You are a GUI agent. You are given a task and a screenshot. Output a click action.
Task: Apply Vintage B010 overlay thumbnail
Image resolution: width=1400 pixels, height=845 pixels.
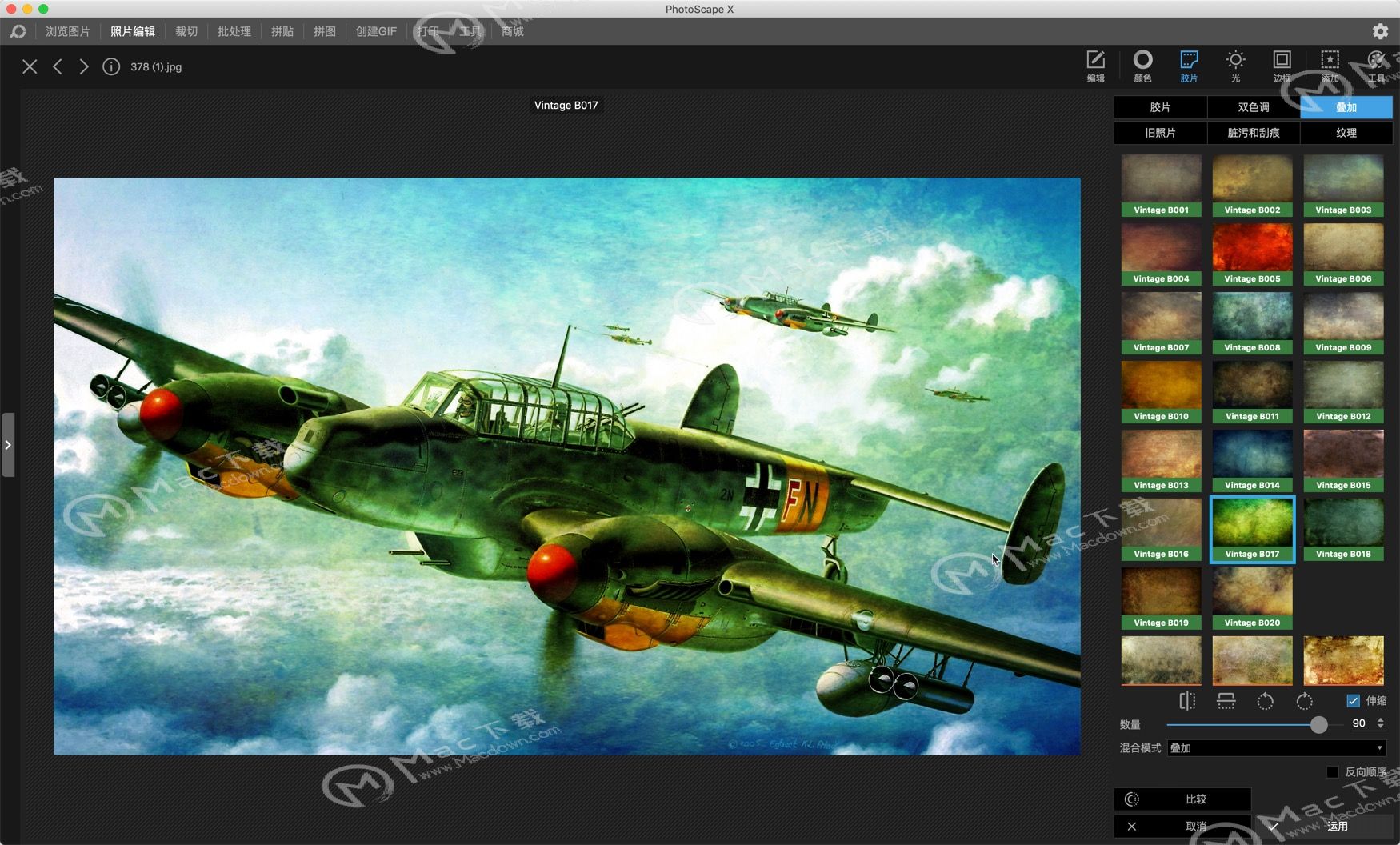coord(1161,392)
